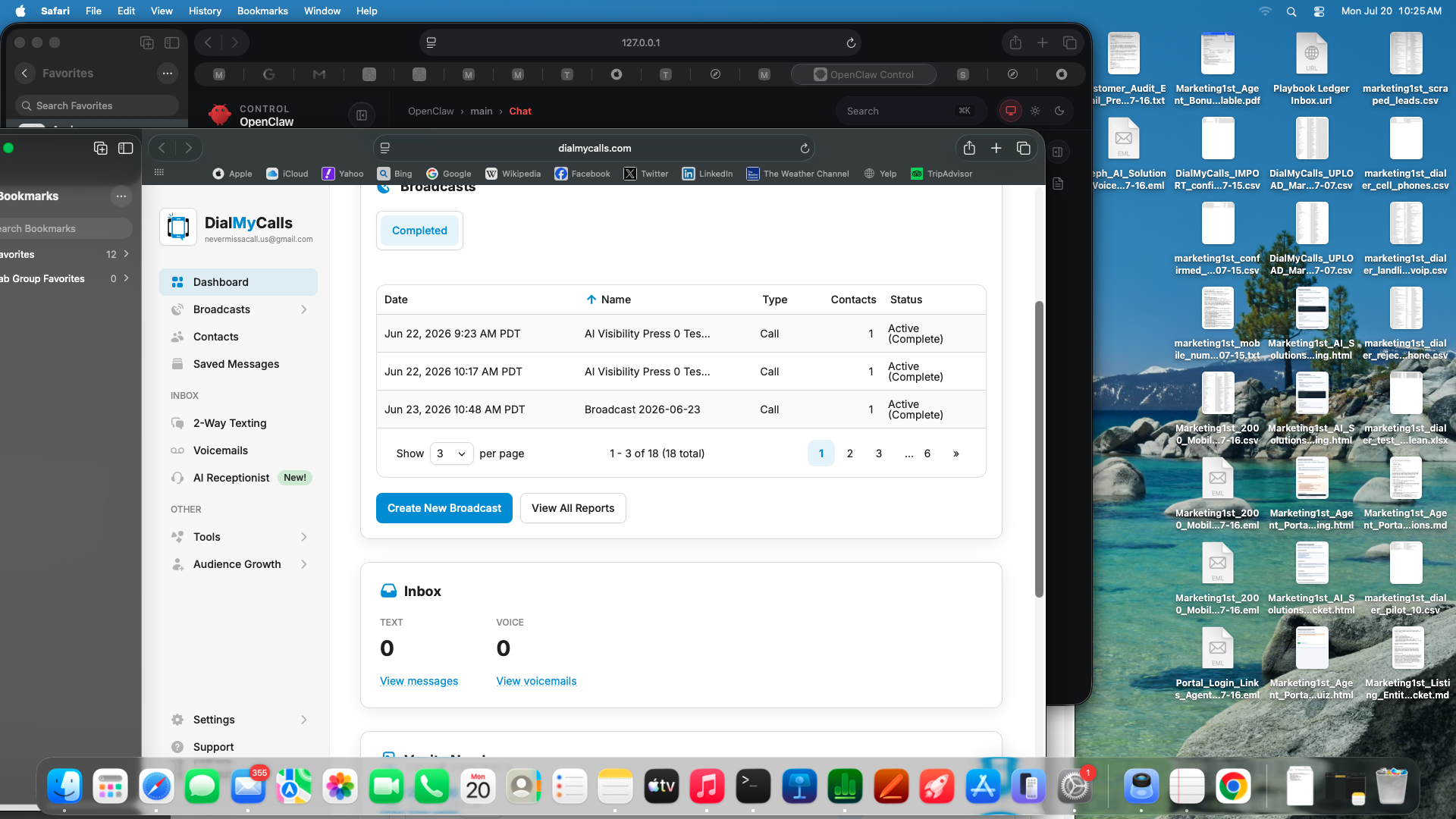
Task: Open System Settings from the Dock
Action: click(1075, 786)
